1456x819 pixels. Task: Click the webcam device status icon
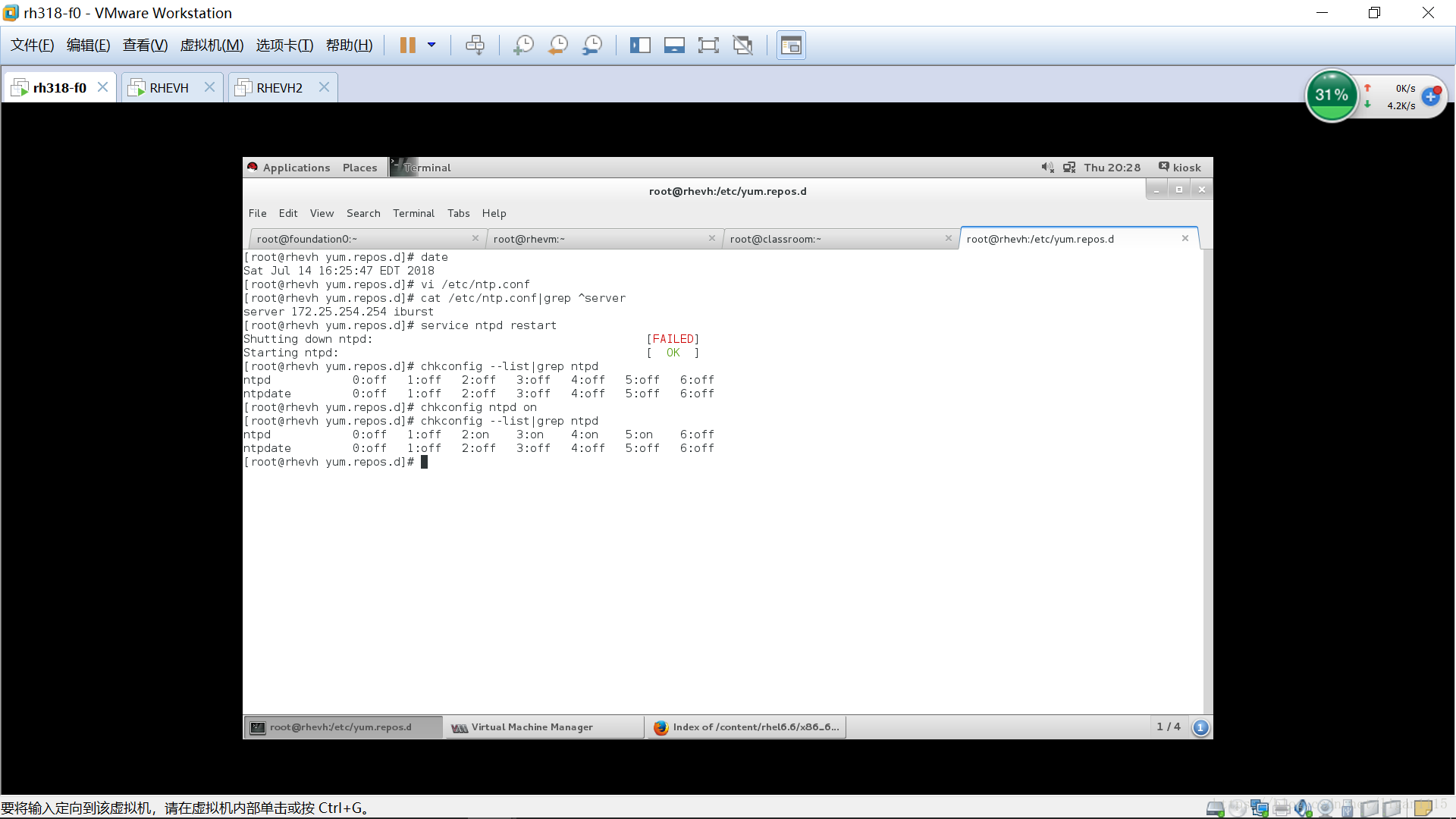(x=1326, y=808)
